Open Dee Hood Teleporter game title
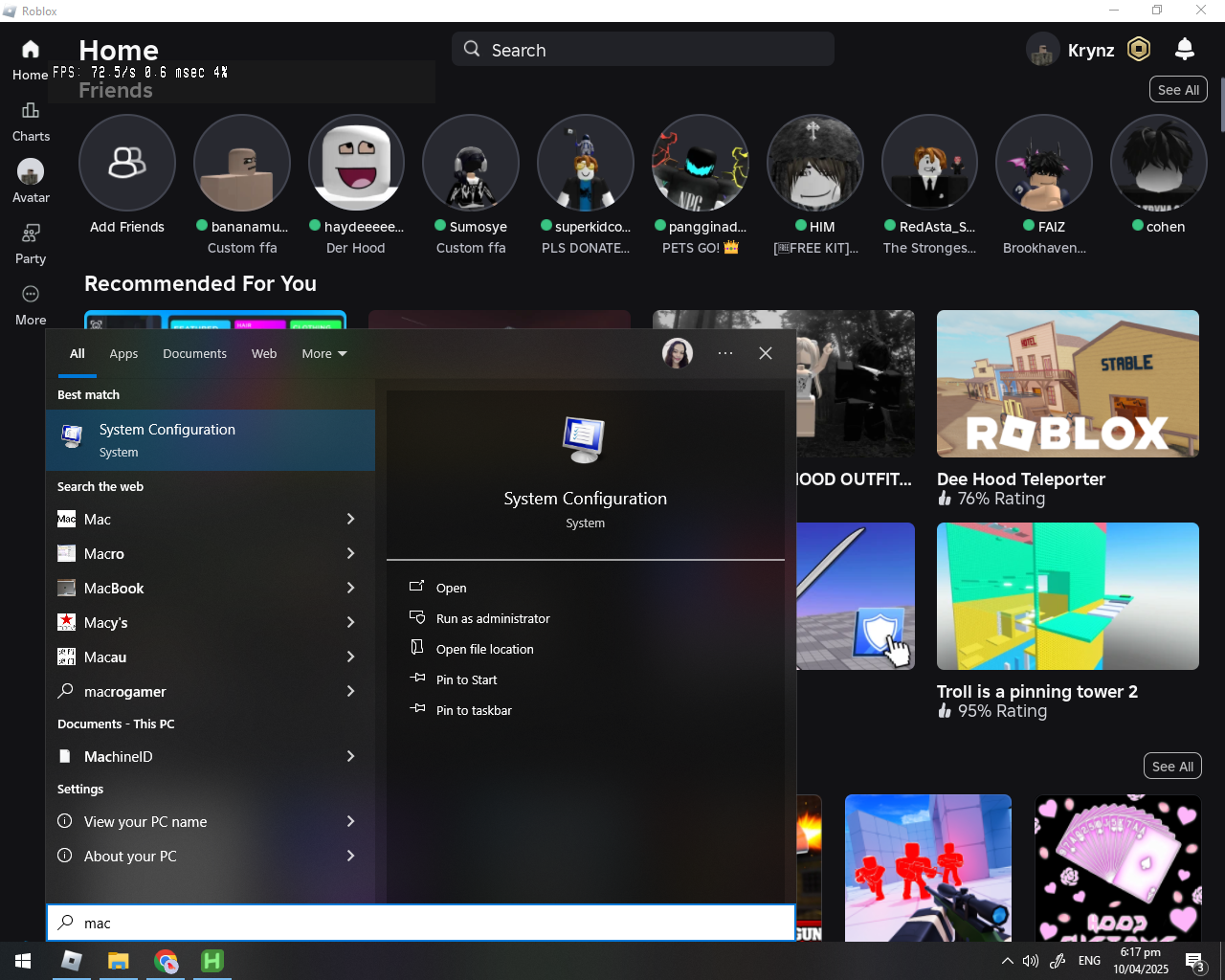 coord(1021,479)
